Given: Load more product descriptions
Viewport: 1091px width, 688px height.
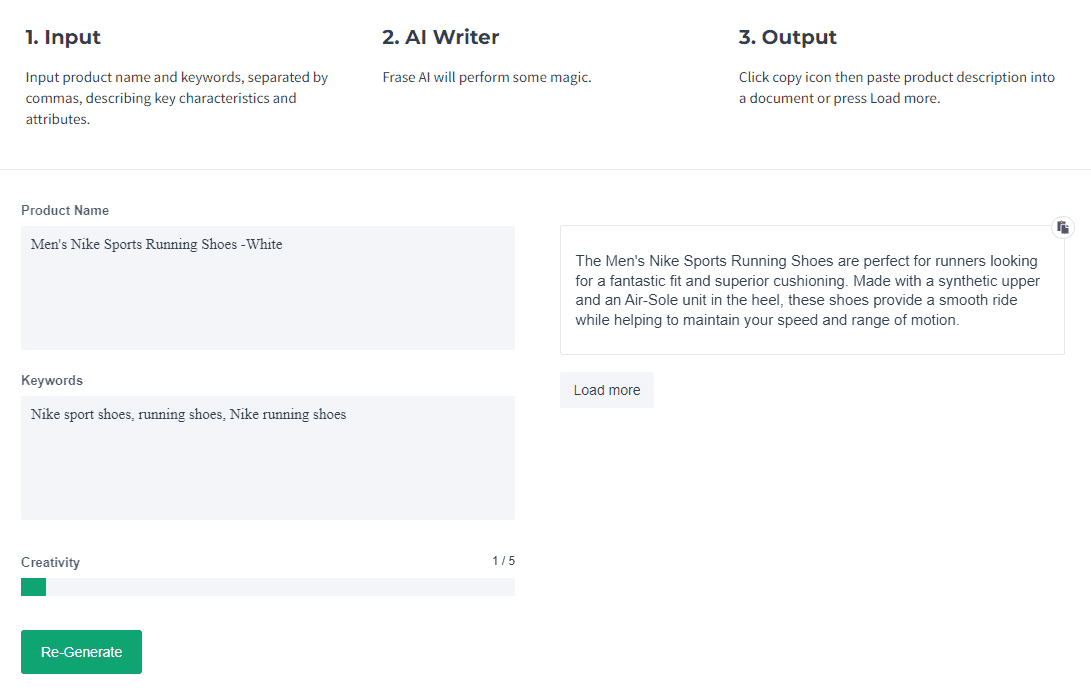Looking at the screenshot, I should (607, 390).
